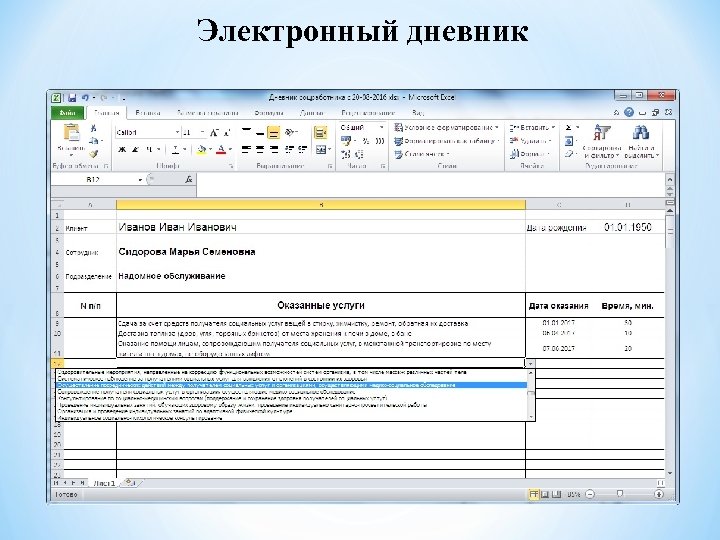Image resolution: width=720 pixels, height=540 pixels.
Task: Toggle middle vertical alignment
Action: coord(260,133)
